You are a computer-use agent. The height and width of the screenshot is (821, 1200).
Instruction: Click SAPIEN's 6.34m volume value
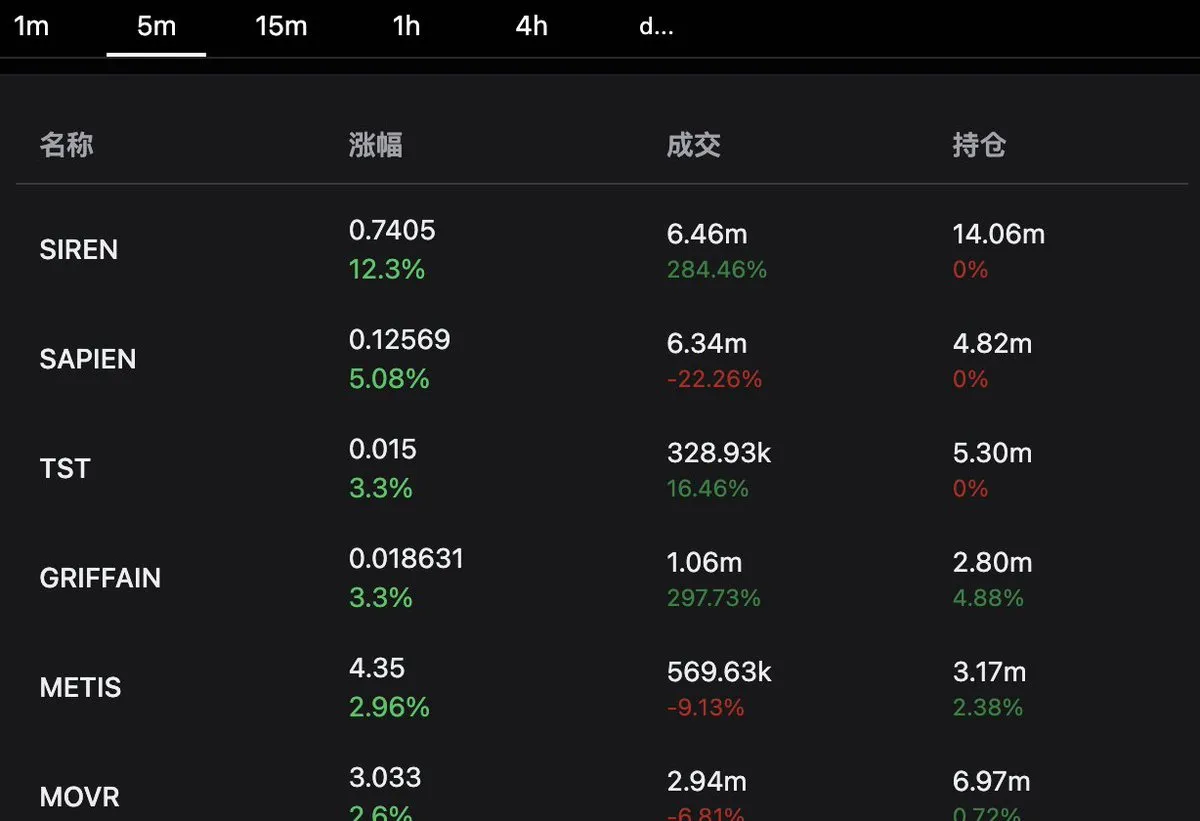coord(706,343)
